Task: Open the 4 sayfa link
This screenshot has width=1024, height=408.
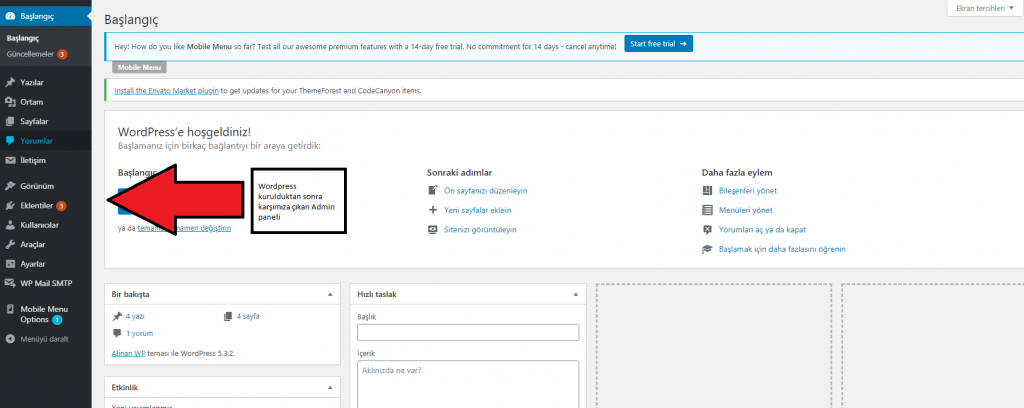Action: (248, 316)
